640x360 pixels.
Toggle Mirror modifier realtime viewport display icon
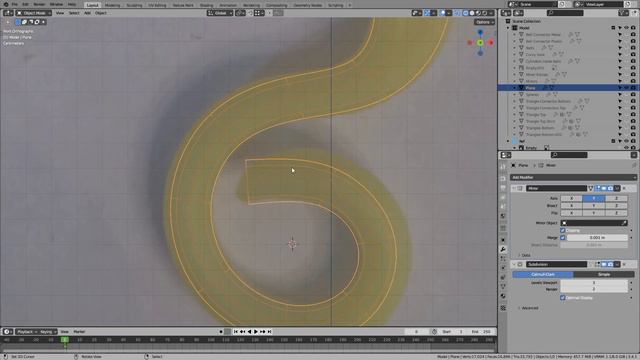pos(604,188)
